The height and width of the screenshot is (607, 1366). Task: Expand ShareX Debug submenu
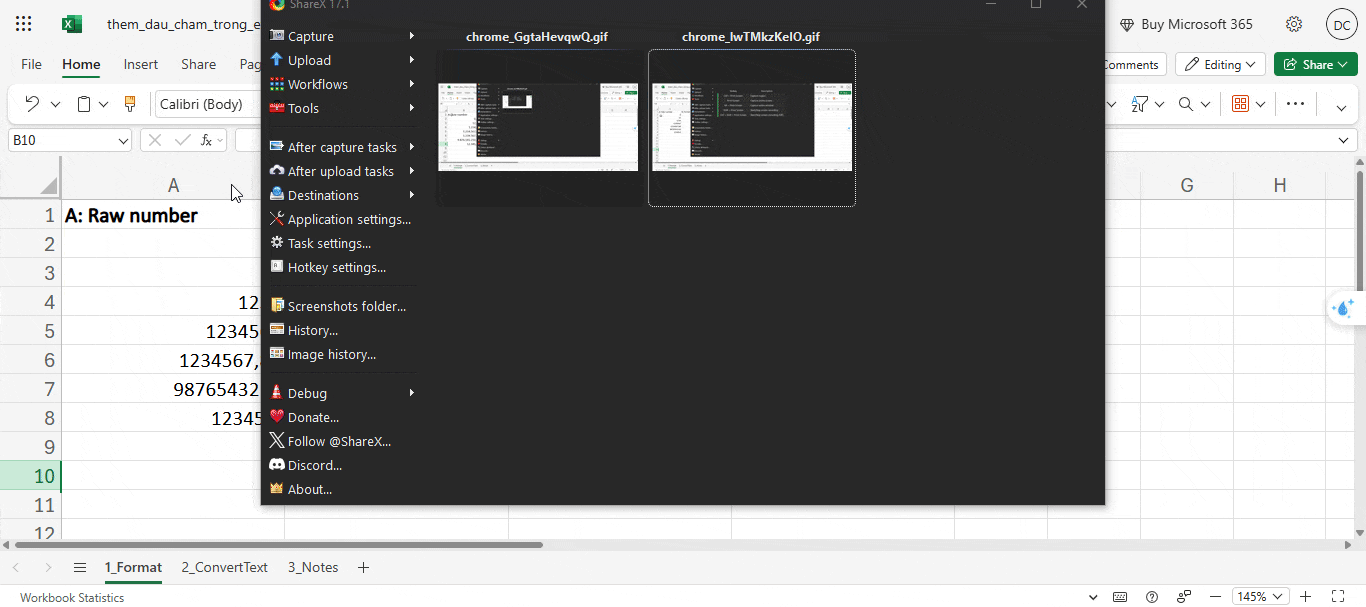click(342, 393)
